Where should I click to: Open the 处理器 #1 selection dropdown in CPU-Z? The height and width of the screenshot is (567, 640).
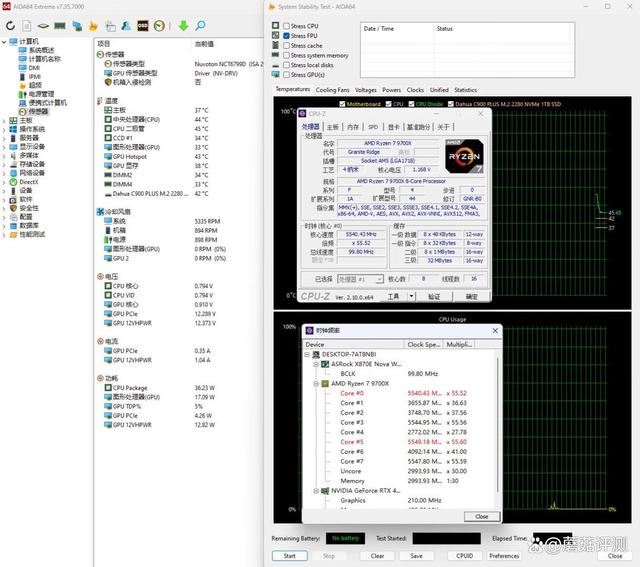click(360, 279)
